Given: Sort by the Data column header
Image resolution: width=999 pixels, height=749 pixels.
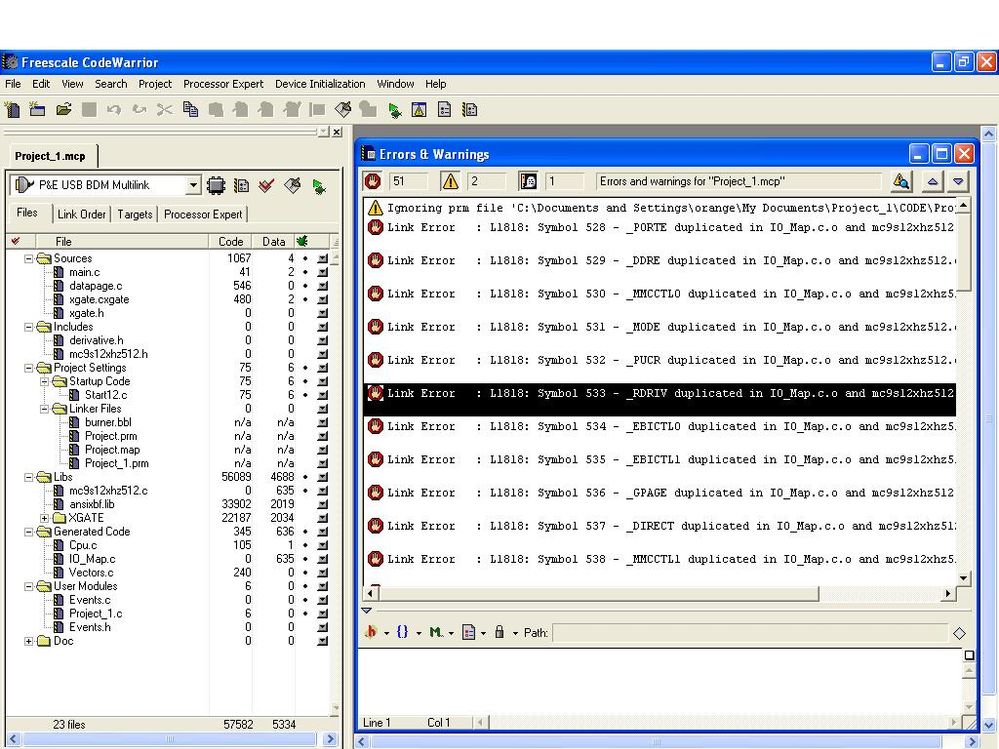Looking at the screenshot, I should point(273,241).
